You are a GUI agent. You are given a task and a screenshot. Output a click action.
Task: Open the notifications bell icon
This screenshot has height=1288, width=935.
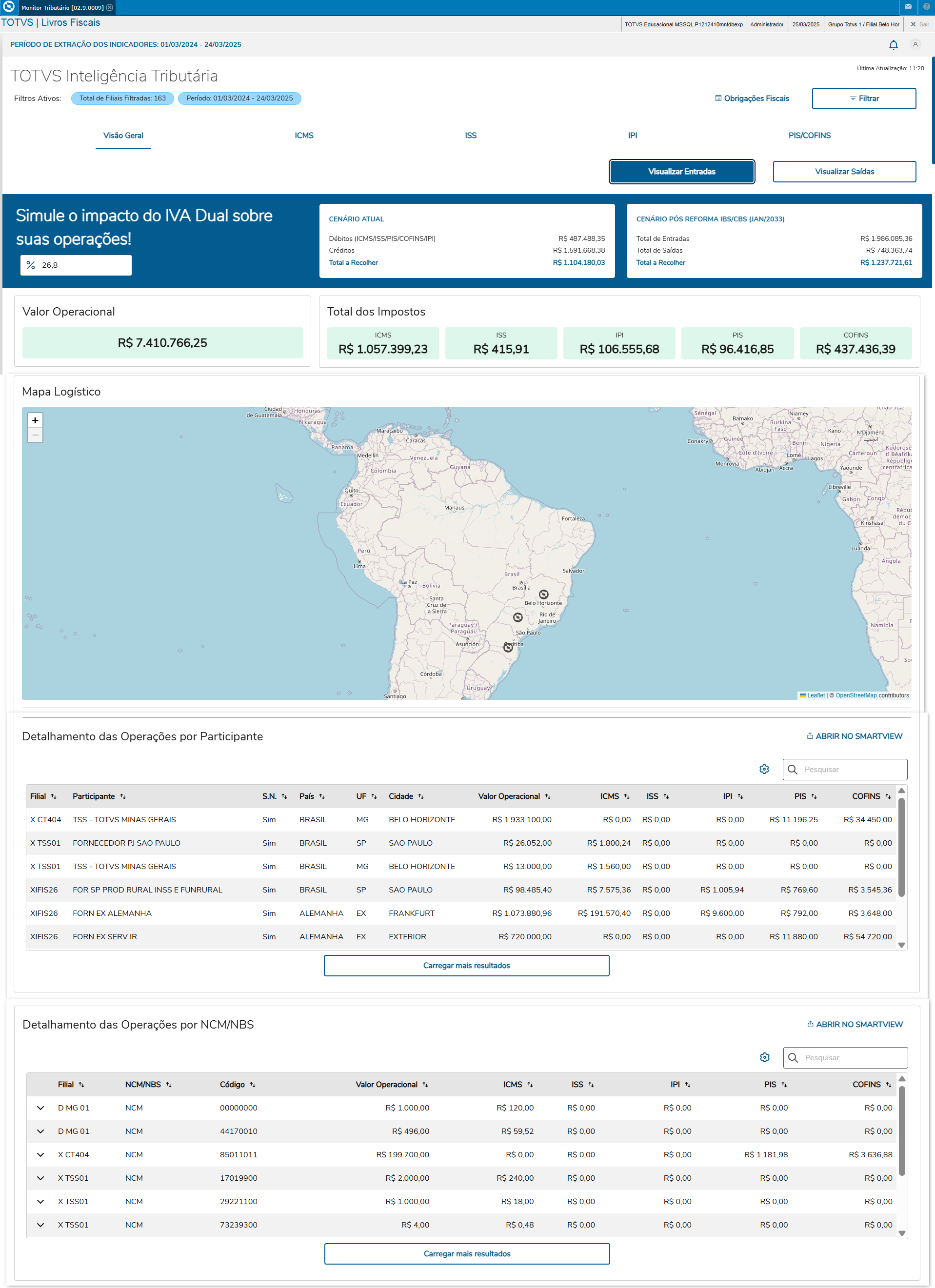coord(893,45)
